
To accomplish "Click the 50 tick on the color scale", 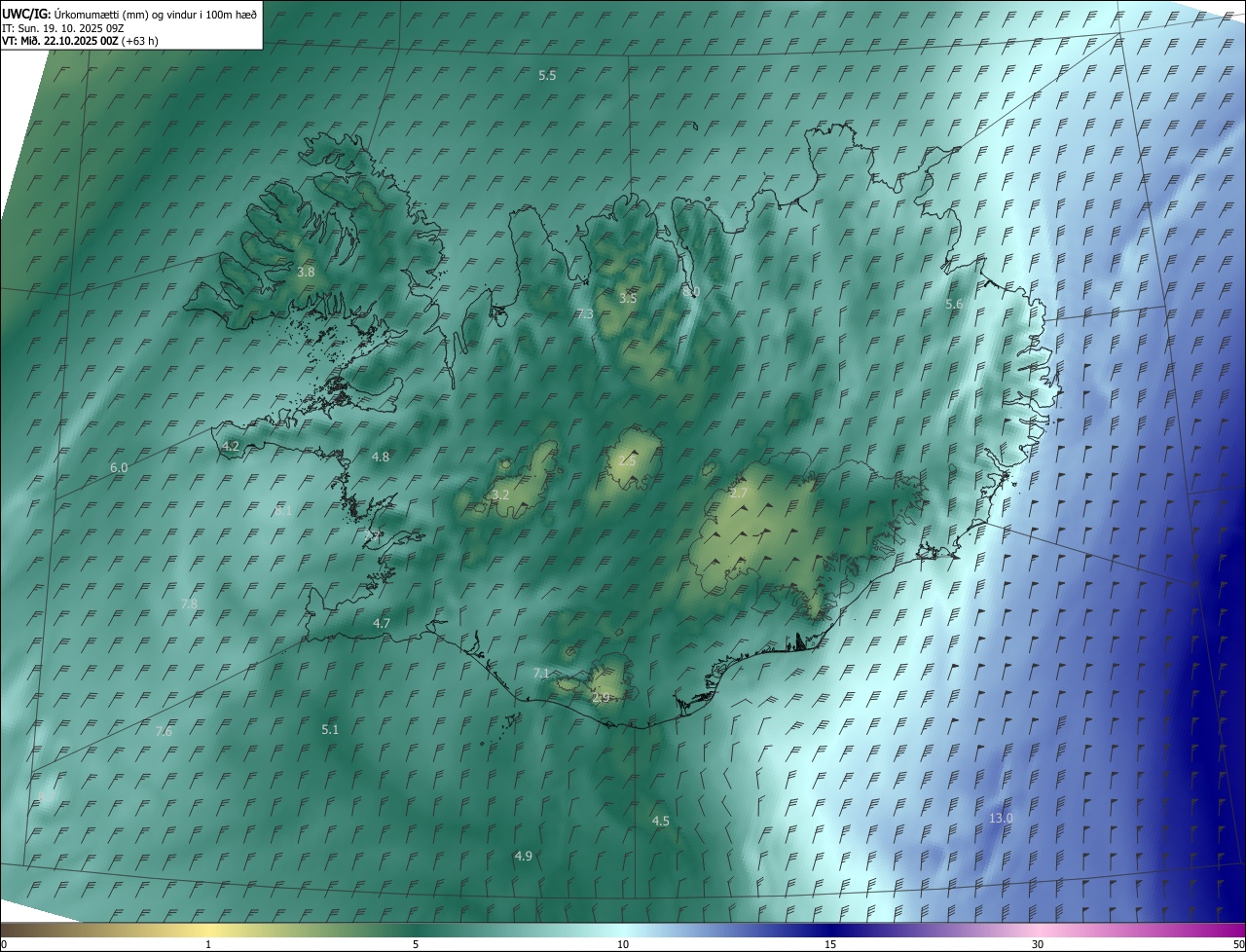I will [x=1238, y=944].
